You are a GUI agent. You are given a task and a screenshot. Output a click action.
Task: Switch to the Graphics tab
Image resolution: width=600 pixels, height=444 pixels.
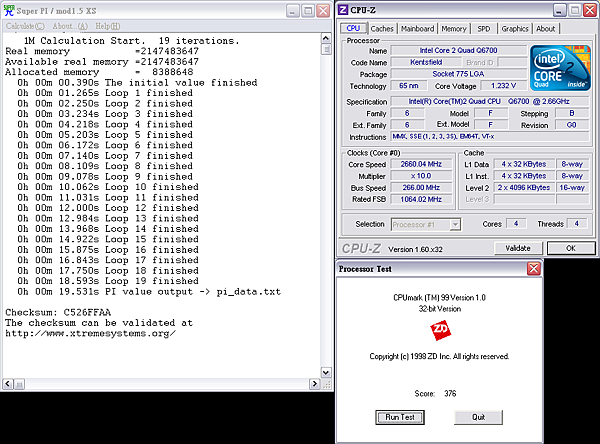515,29
